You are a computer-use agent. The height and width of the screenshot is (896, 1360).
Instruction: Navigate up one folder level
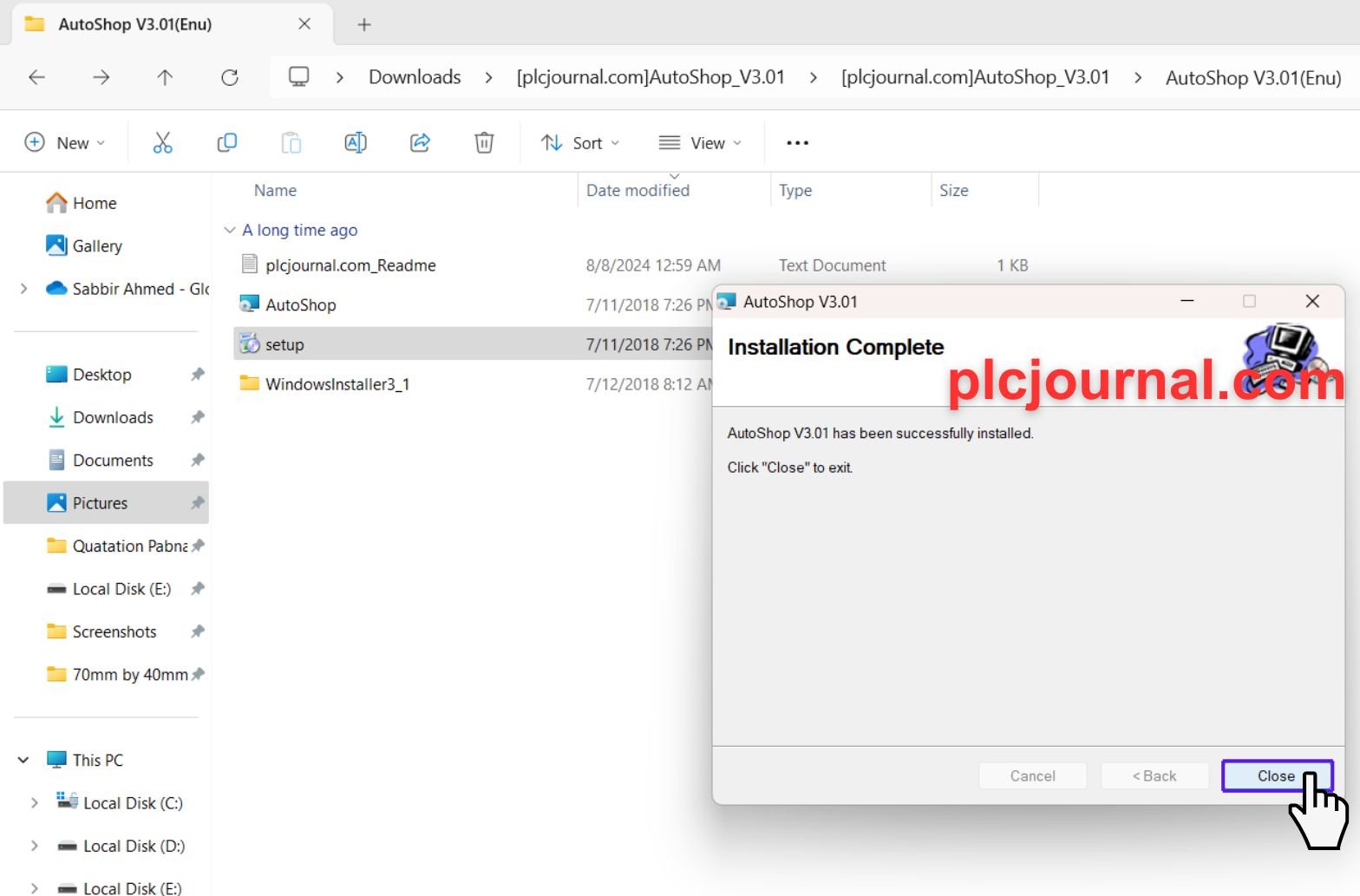point(165,77)
